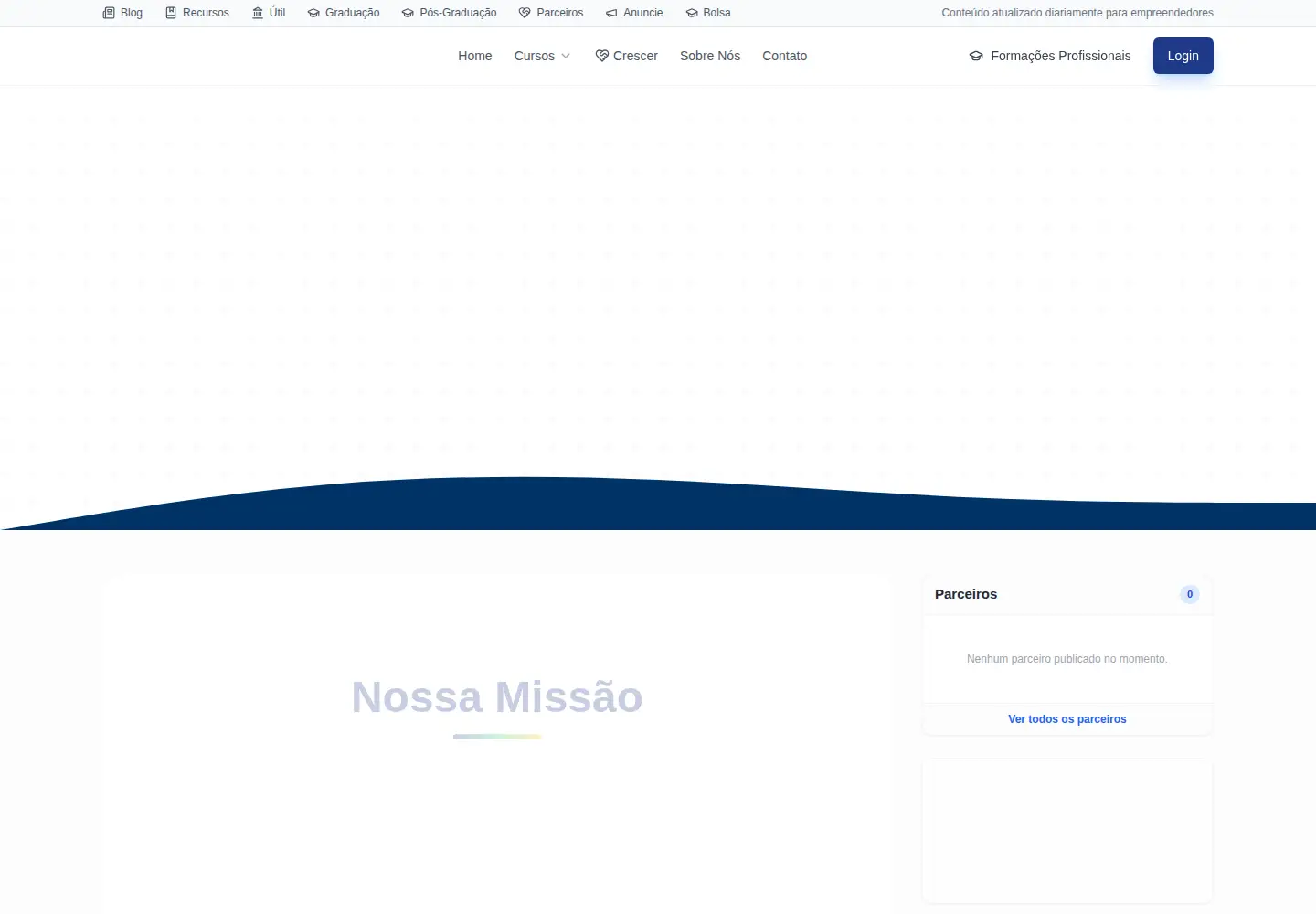Image resolution: width=1316 pixels, height=914 pixels.
Task: Click the Parceiros sidebar card heading
Action: (x=966, y=594)
